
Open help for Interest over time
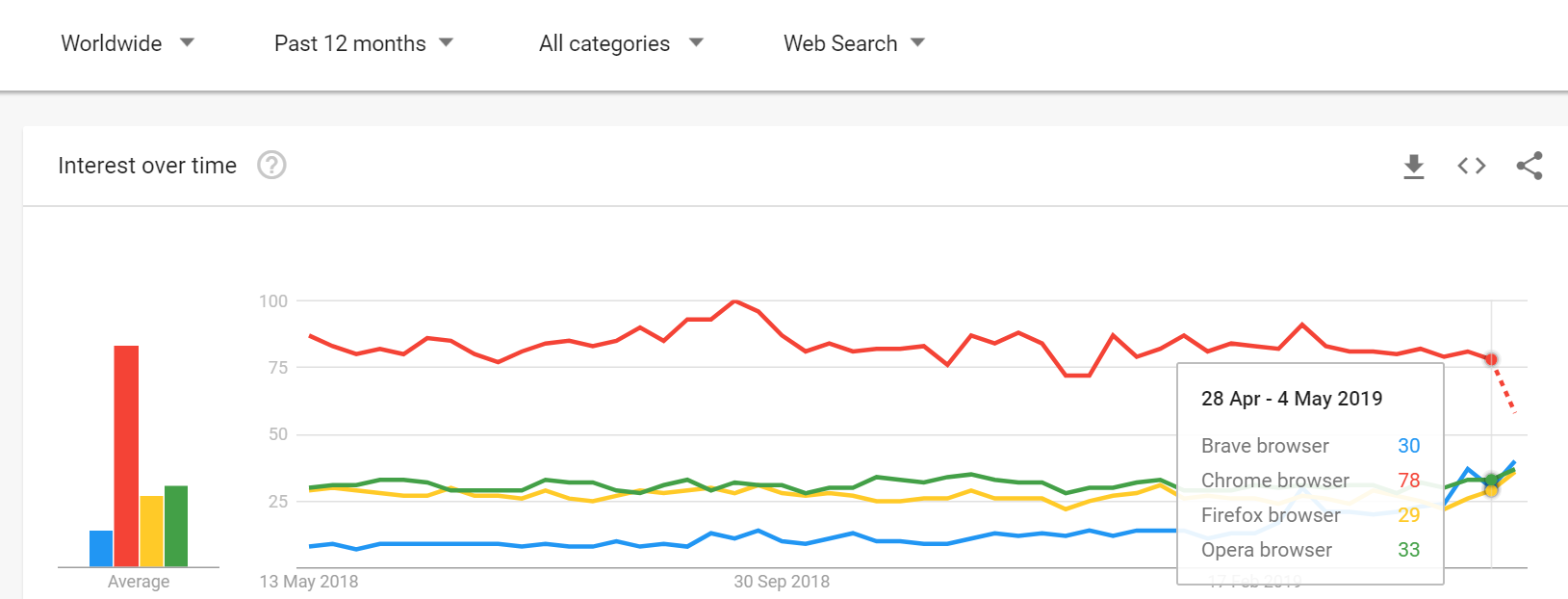[x=271, y=166]
